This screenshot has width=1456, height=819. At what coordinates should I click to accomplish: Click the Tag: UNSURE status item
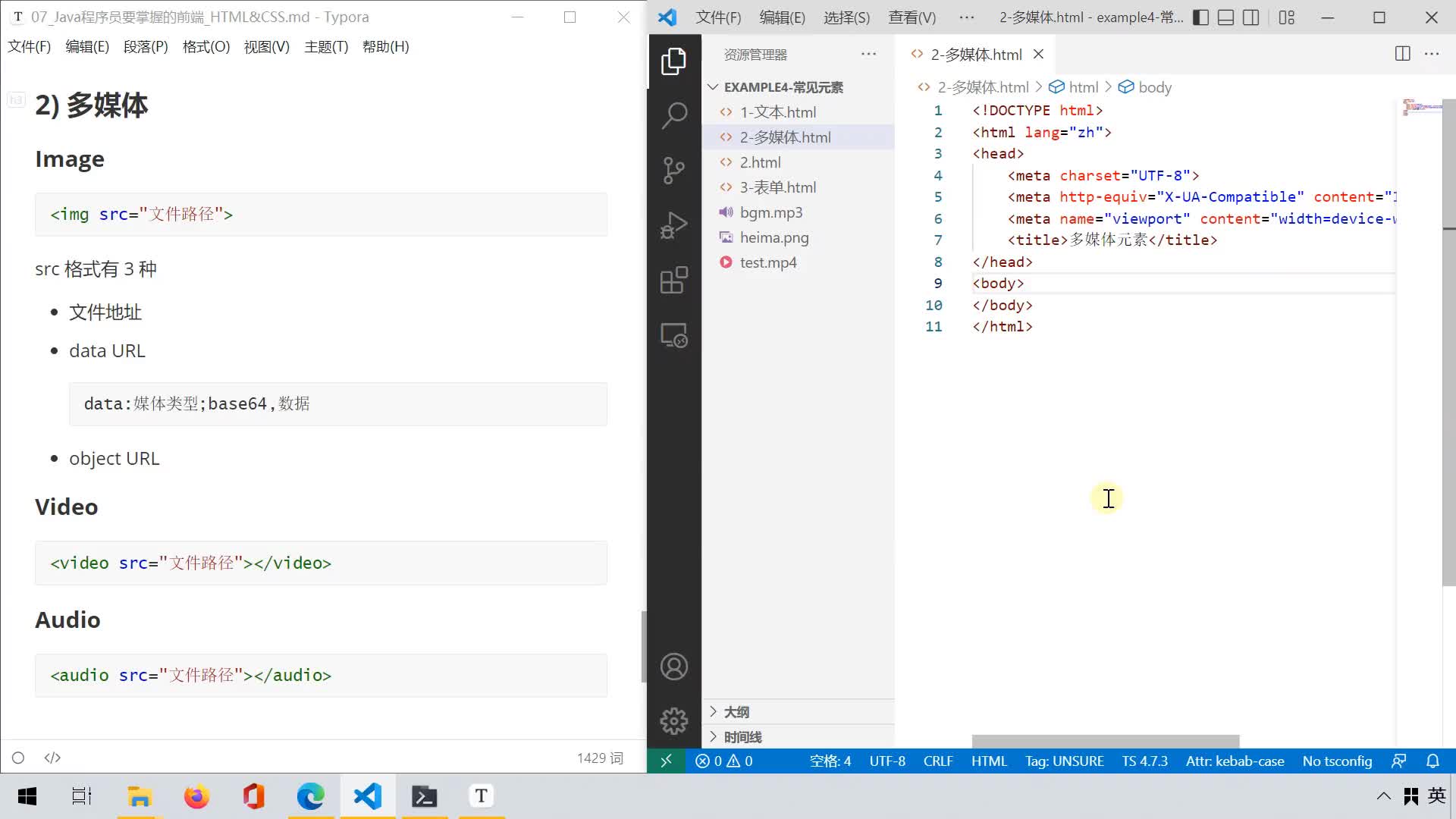(x=1064, y=761)
